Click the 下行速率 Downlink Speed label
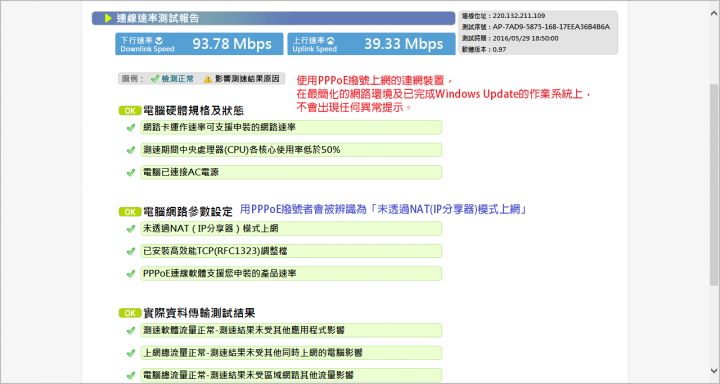The image size is (720, 384). [x=147, y=45]
